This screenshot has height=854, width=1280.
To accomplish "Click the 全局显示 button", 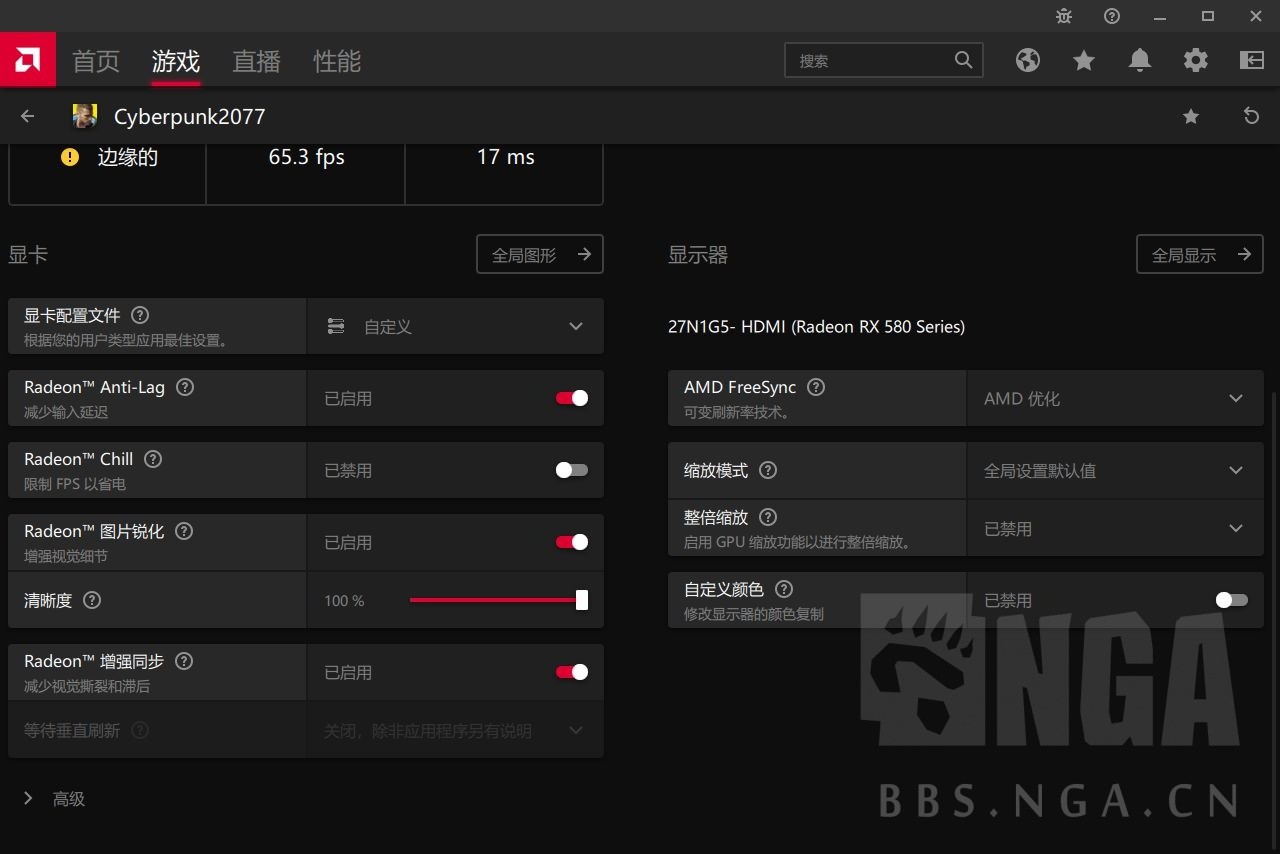I will [1199, 255].
